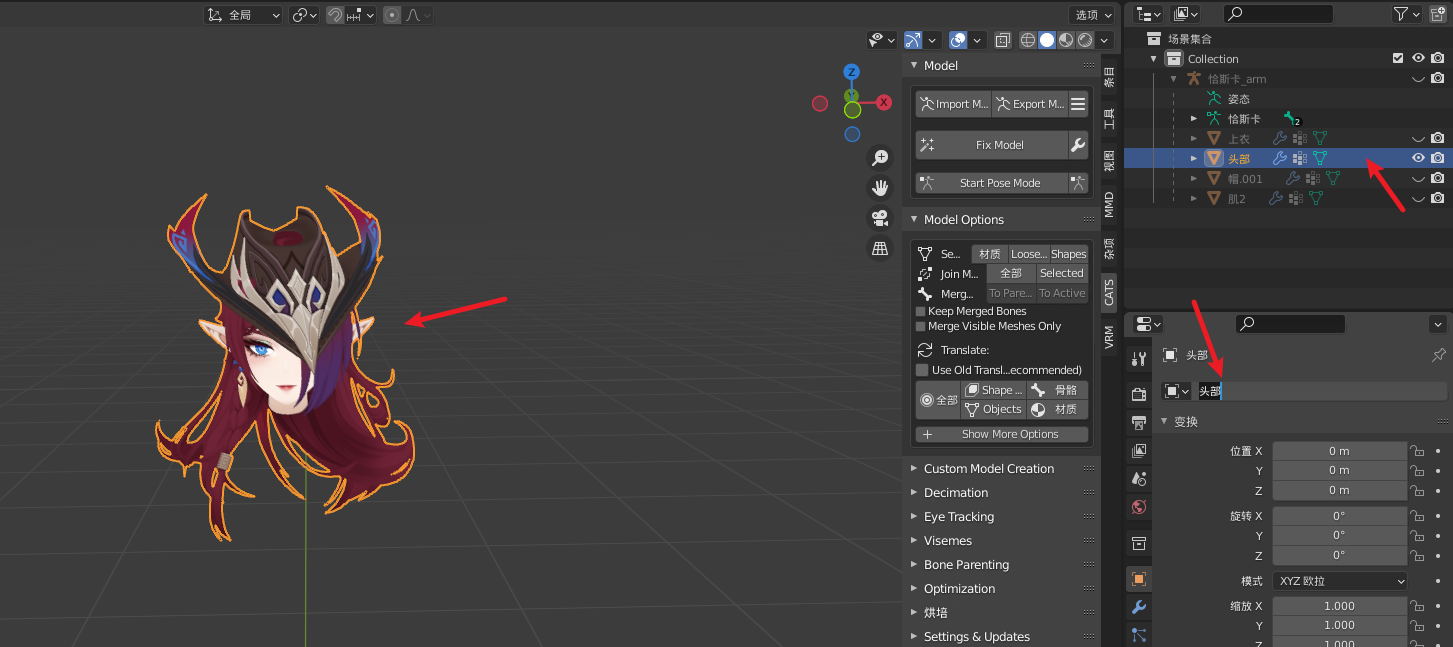Open Fix Model wrench settings
Image resolution: width=1453 pixels, height=647 pixels.
click(1078, 145)
